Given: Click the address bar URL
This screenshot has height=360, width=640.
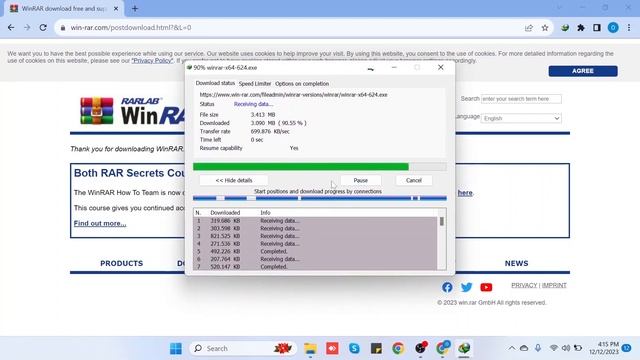Looking at the screenshot, I should click(131, 28).
